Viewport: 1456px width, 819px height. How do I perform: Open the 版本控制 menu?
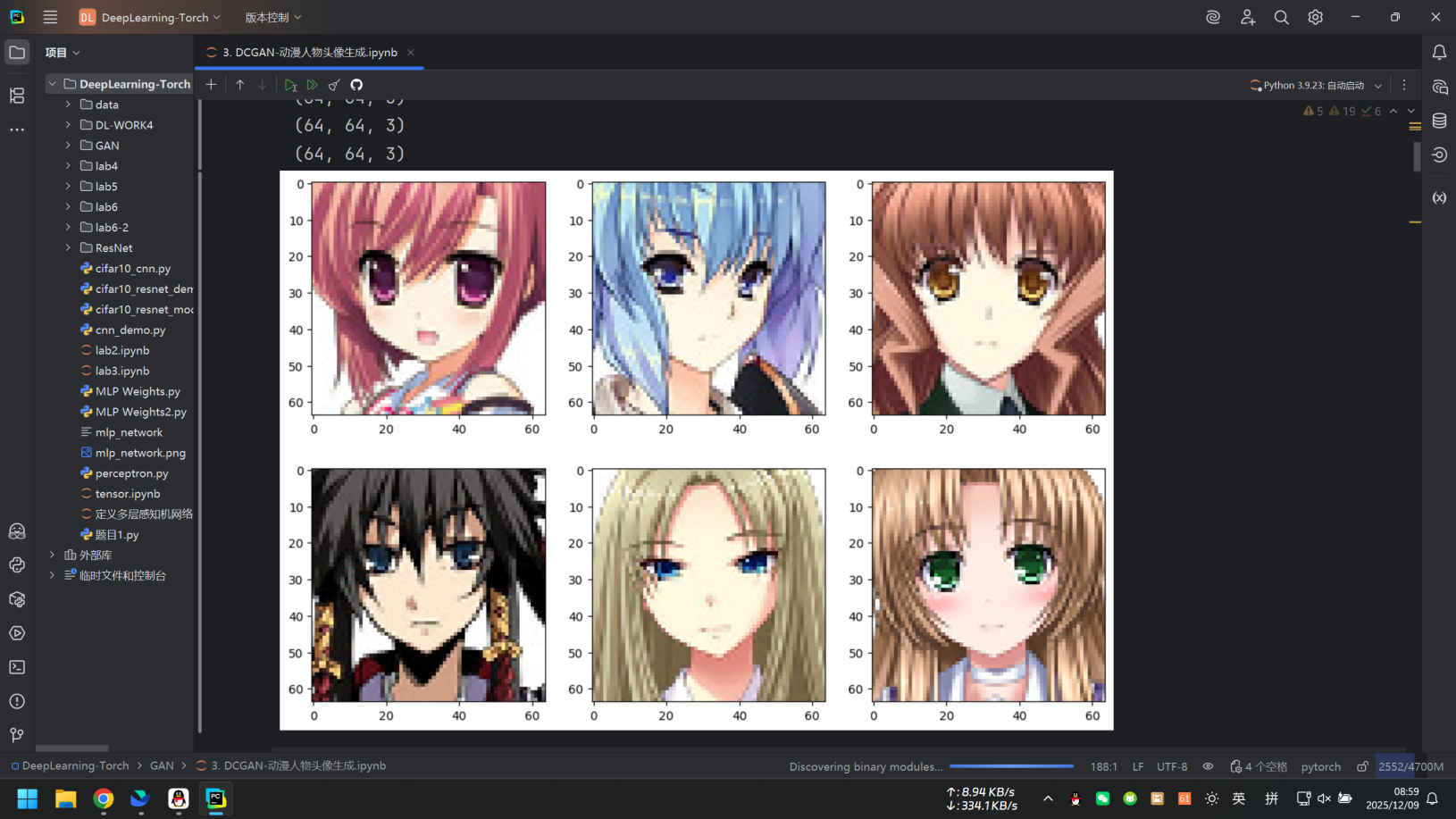273,18
